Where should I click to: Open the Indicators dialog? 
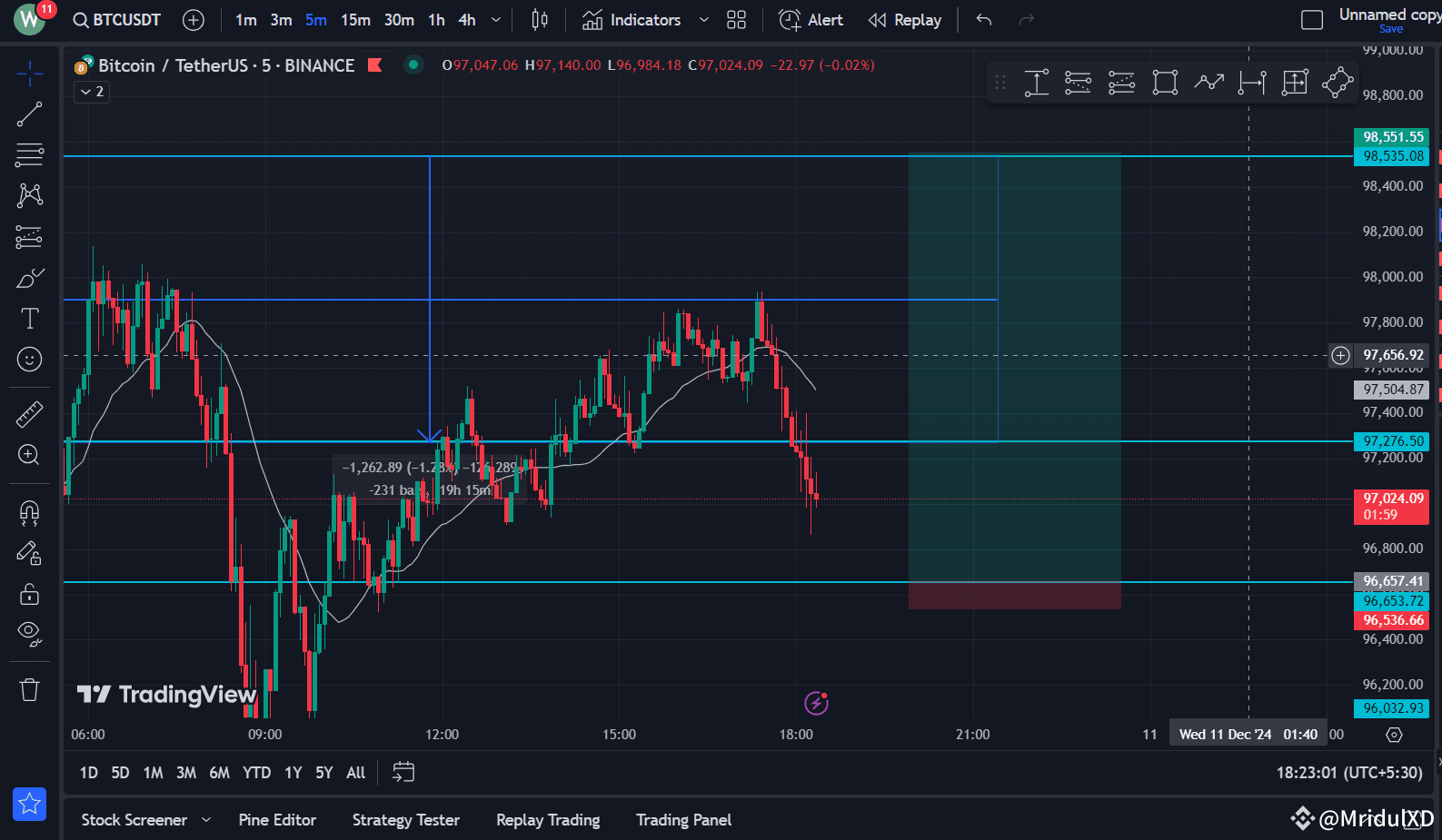[631, 20]
